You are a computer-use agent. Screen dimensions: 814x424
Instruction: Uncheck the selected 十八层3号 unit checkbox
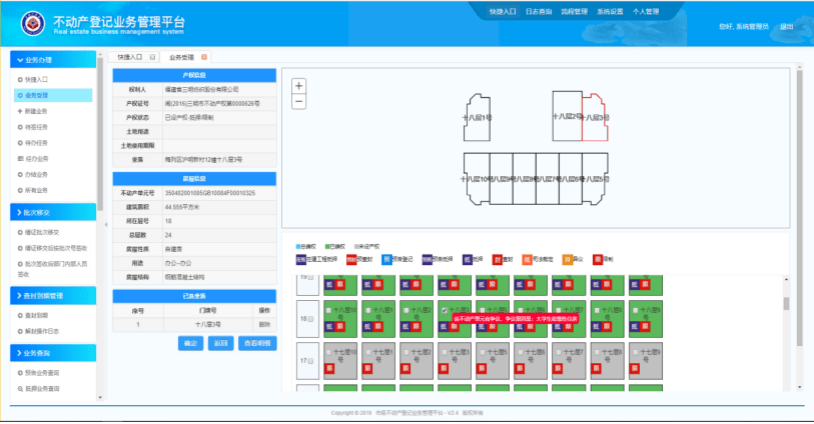pyautogui.click(x=446, y=310)
